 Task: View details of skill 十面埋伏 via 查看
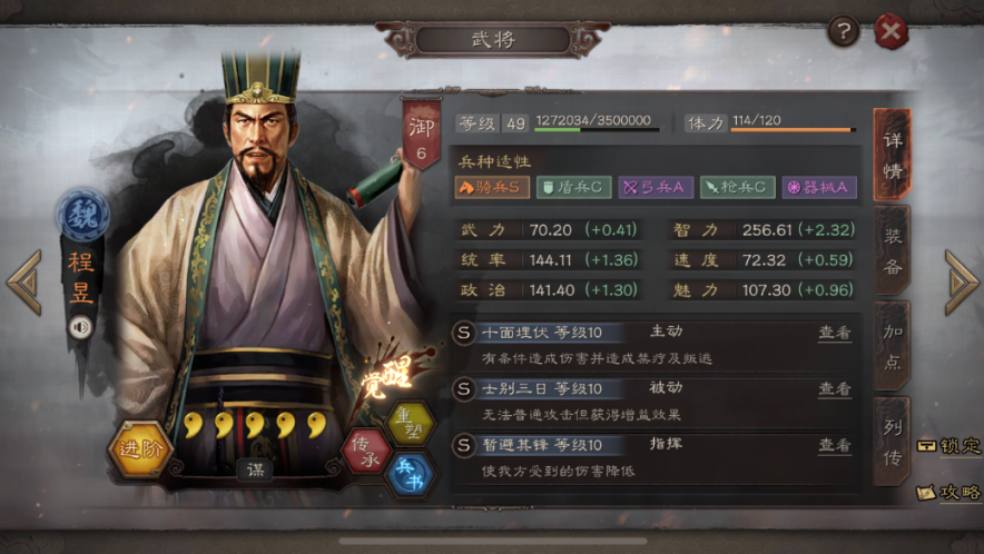coord(835,333)
